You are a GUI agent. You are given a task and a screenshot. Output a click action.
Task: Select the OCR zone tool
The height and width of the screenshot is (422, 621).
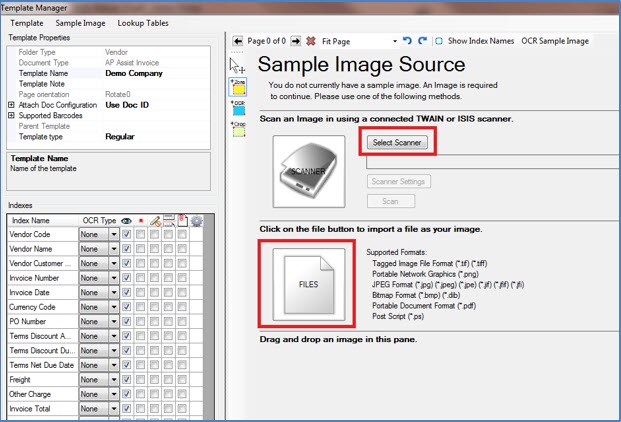(x=238, y=109)
